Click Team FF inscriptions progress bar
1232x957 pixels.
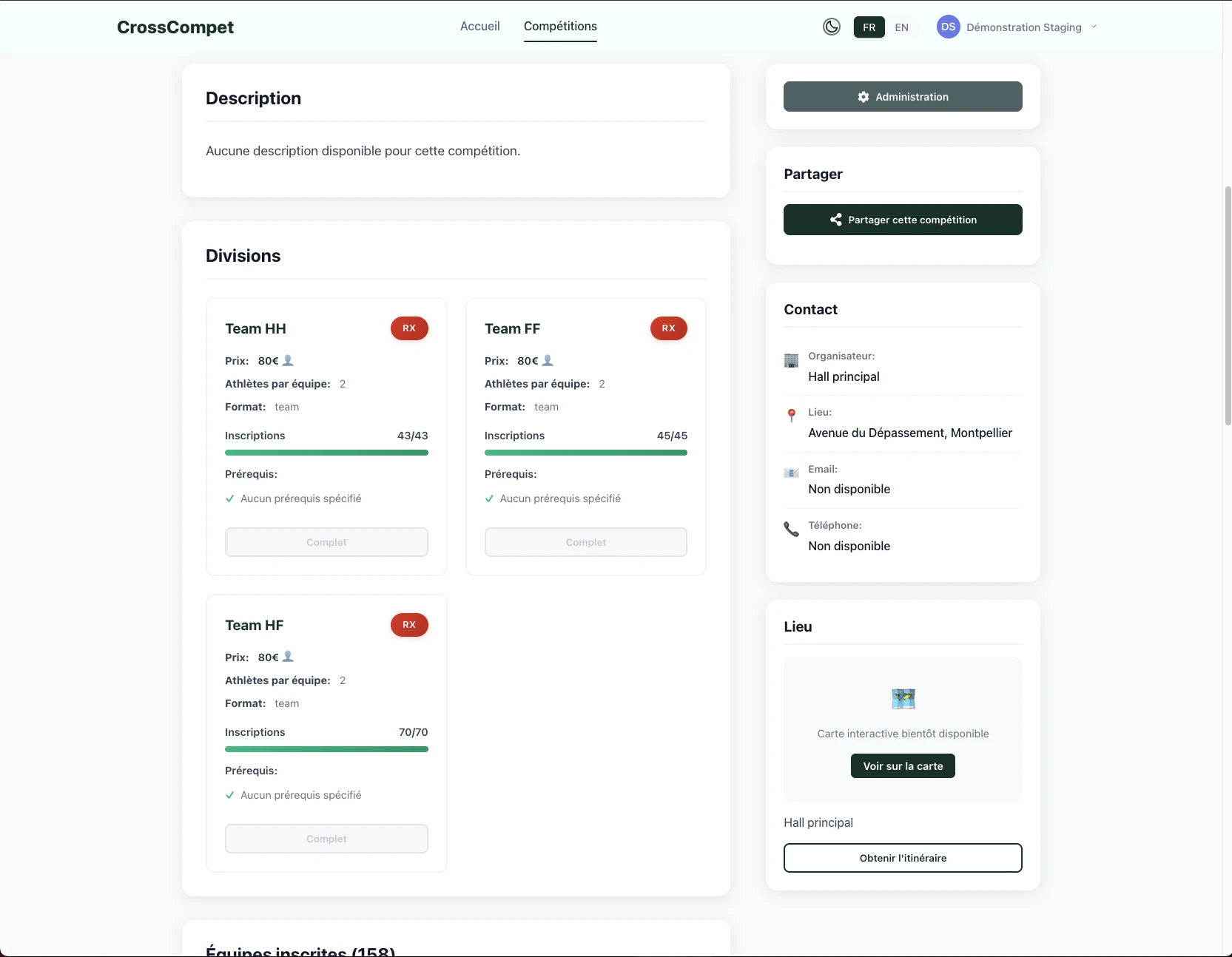[x=585, y=453]
